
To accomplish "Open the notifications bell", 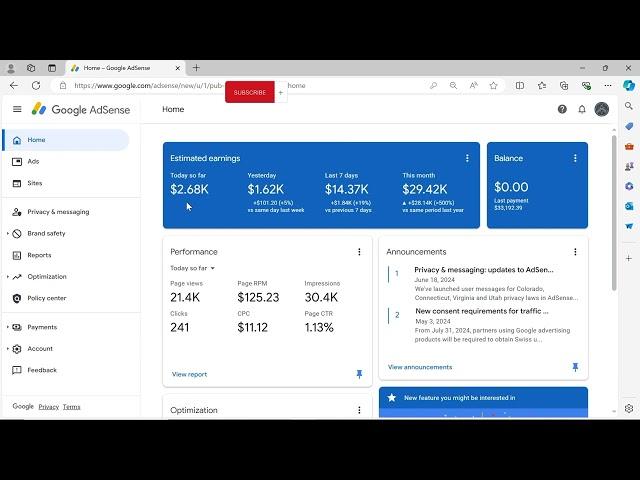I will (x=582, y=109).
